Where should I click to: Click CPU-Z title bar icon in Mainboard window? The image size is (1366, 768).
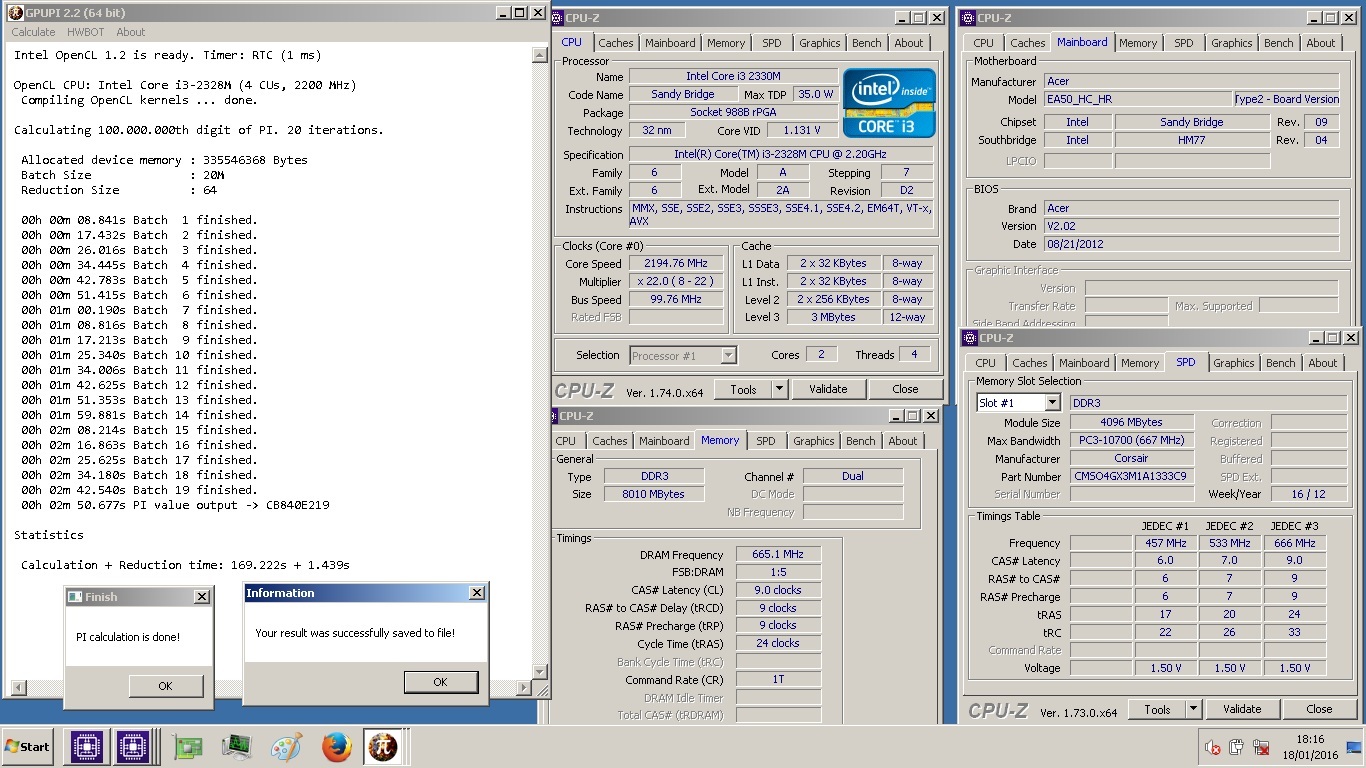[966, 17]
